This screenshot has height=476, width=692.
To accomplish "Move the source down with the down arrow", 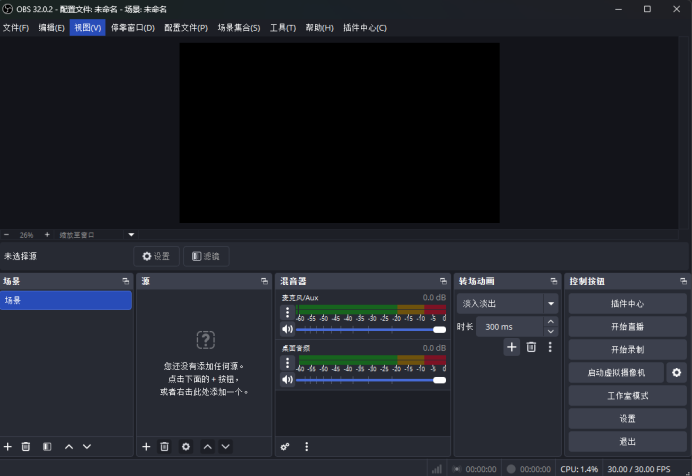I will point(225,446).
